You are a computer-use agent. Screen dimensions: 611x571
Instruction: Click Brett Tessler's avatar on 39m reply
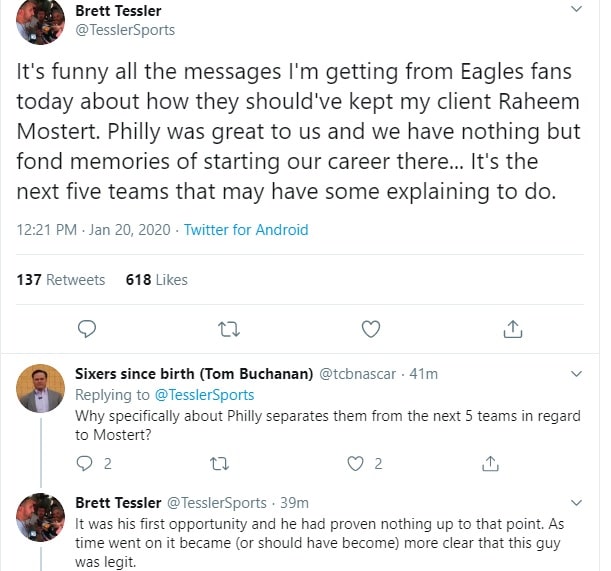pyautogui.click(x=41, y=517)
